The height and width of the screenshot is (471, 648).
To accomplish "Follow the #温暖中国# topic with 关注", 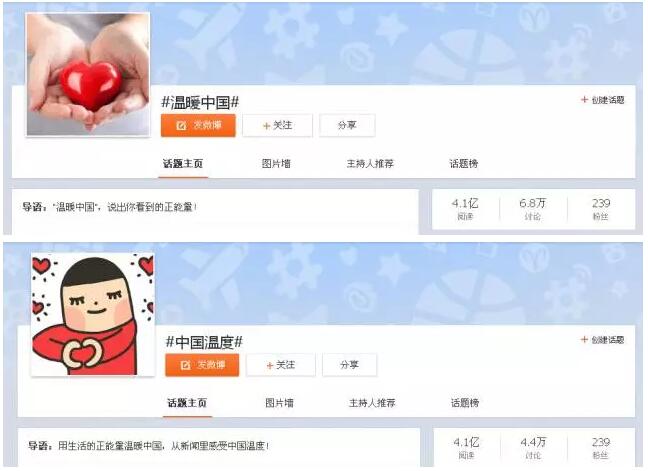I will (x=277, y=125).
